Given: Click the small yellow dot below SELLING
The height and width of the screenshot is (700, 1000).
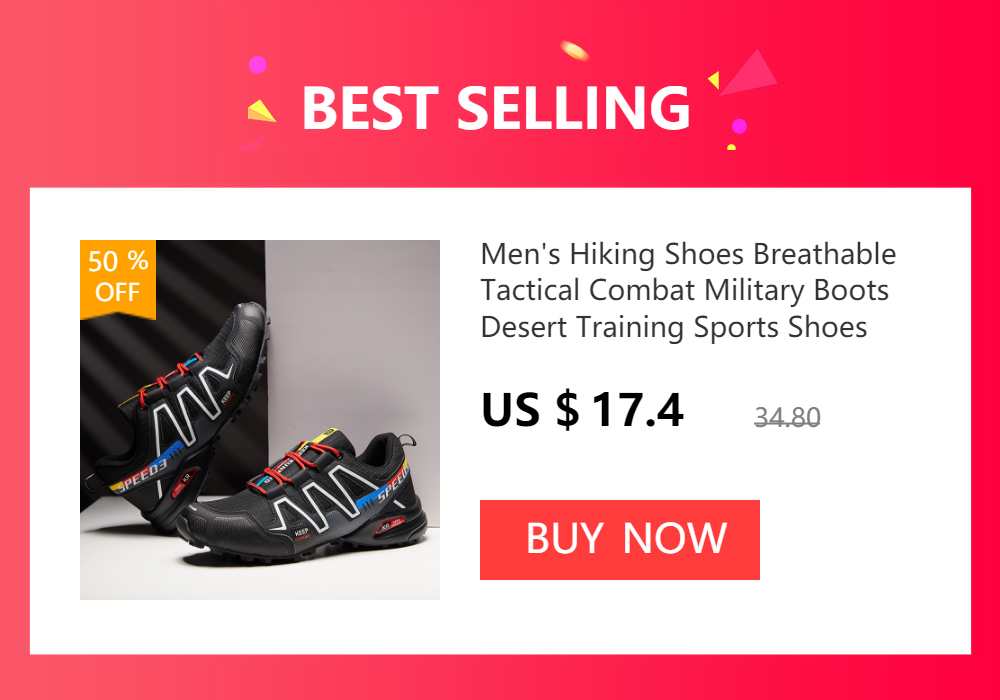Looking at the screenshot, I should [732, 147].
